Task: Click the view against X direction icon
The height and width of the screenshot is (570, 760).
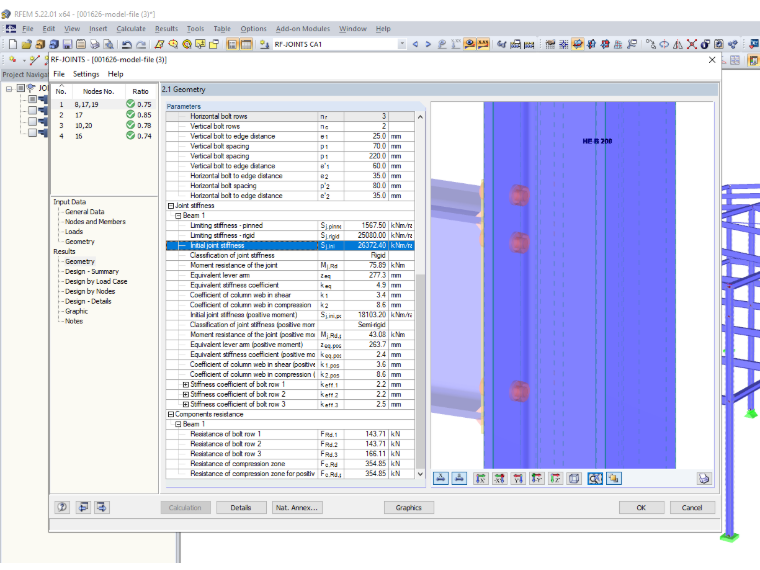Action: (x=499, y=479)
